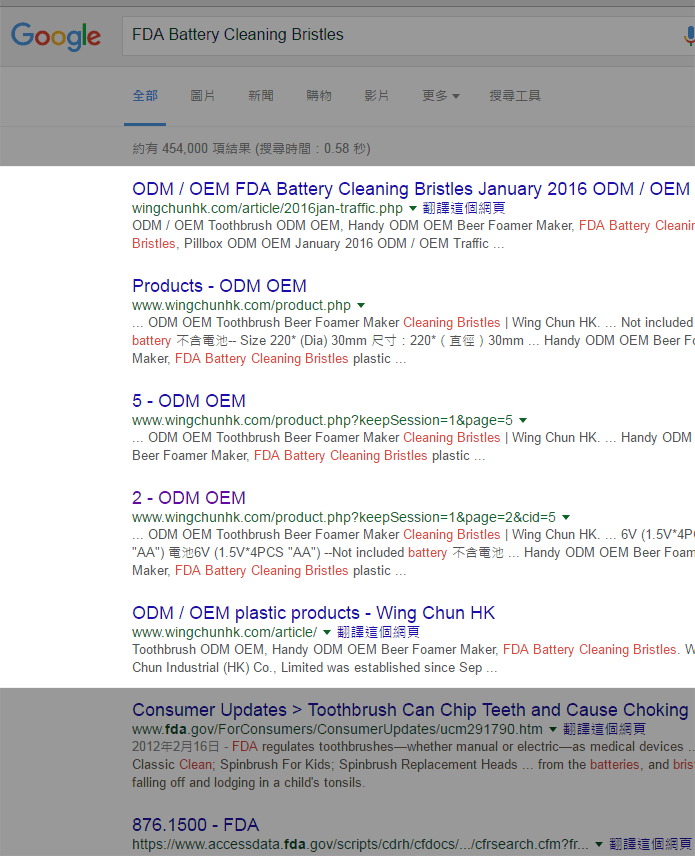Expand arrow beside www.wingchunhk.com/product.php URL
Viewport: 695px width, 856px height.
361,306
